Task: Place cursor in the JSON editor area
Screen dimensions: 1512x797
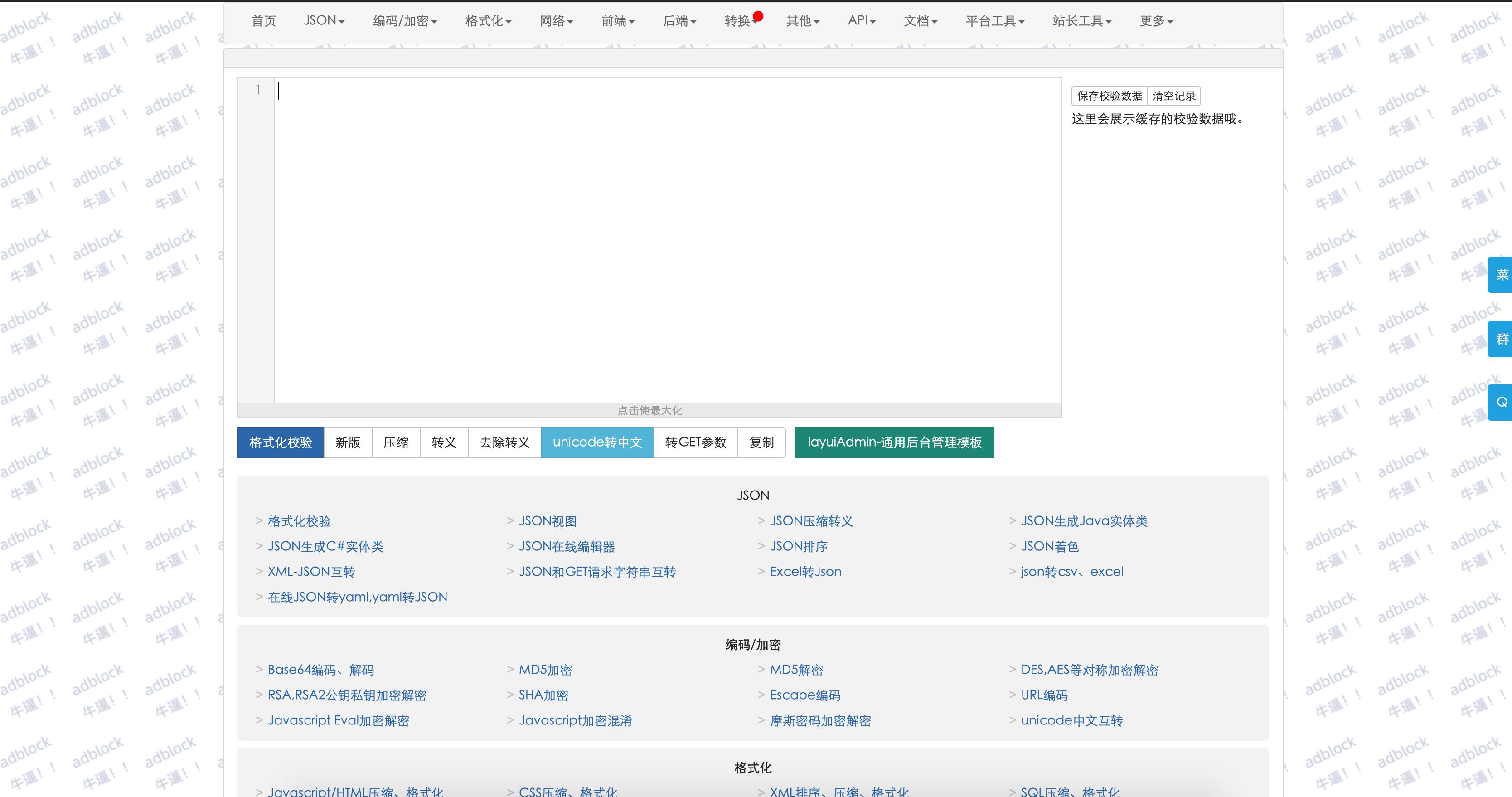Action: (646, 235)
